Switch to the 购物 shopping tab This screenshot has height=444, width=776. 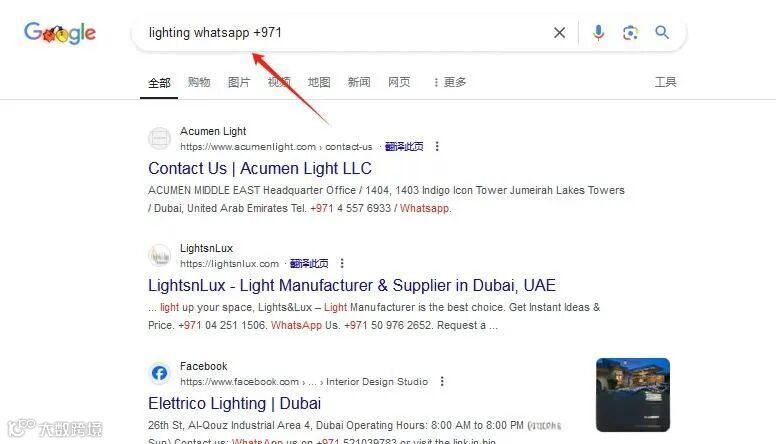199,82
